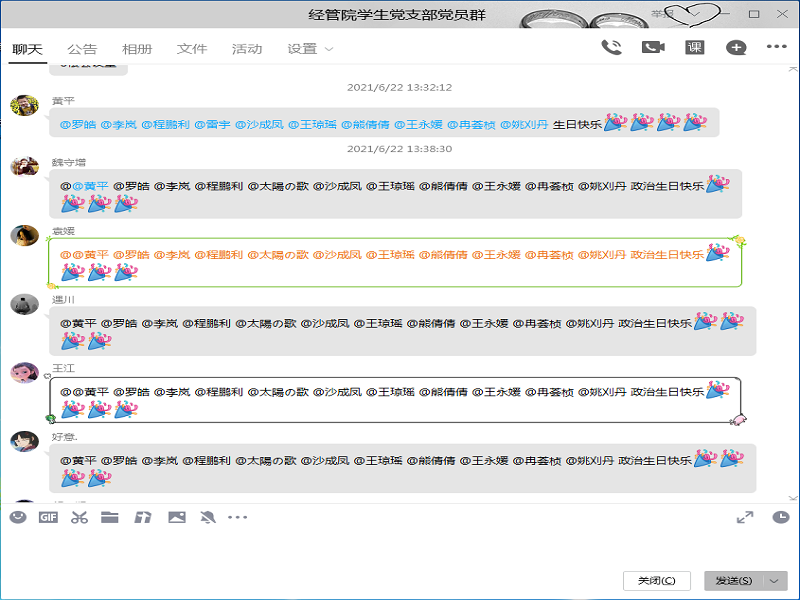Select the scissors screenshot tool
The height and width of the screenshot is (600, 800).
pos(79,517)
